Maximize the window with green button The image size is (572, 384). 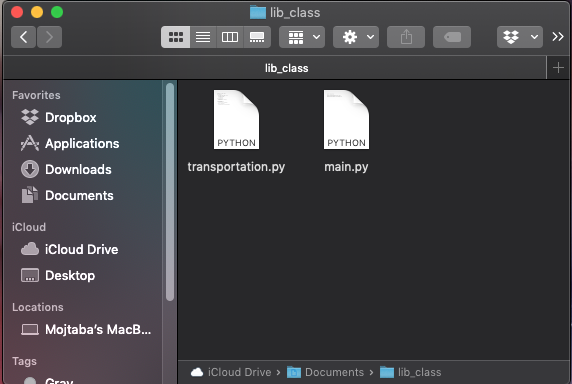point(57,12)
